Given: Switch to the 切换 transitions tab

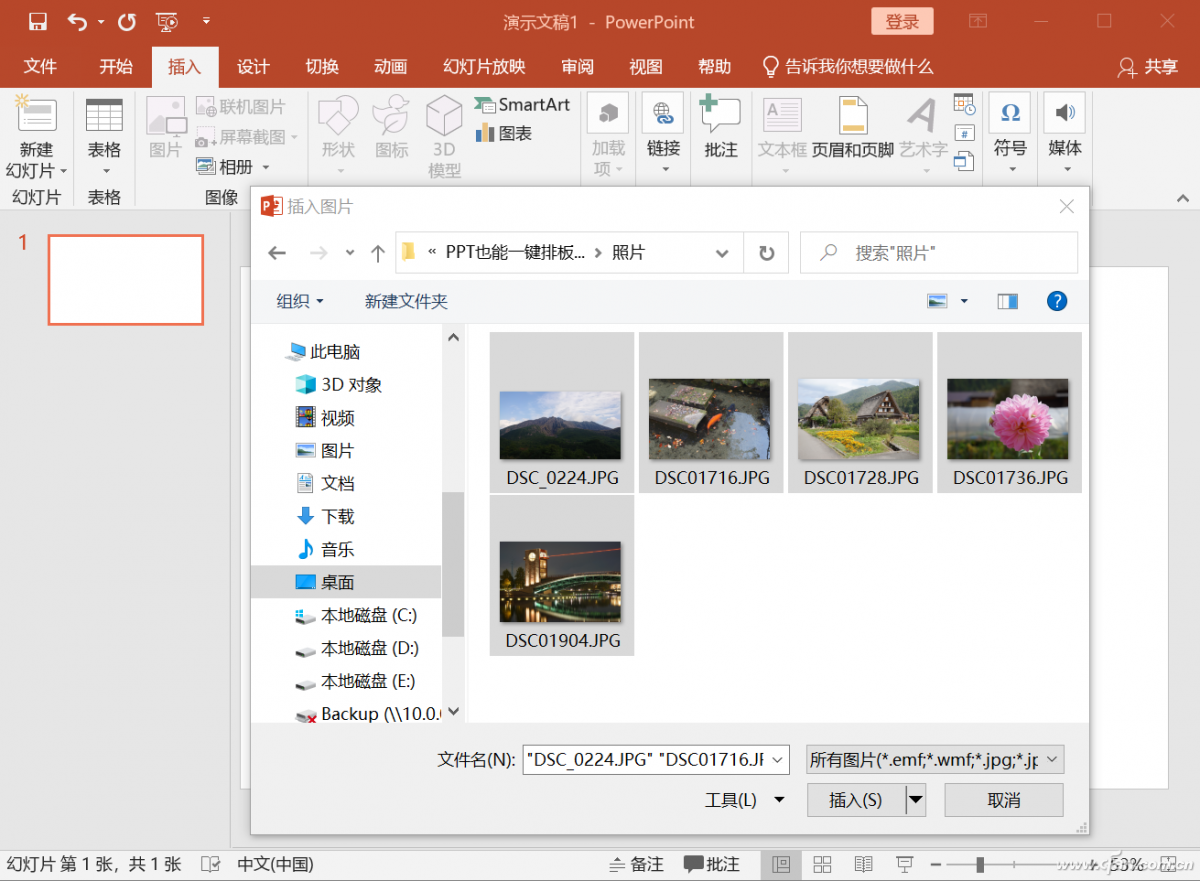Looking at the screenshot, I should pos(322,67).
